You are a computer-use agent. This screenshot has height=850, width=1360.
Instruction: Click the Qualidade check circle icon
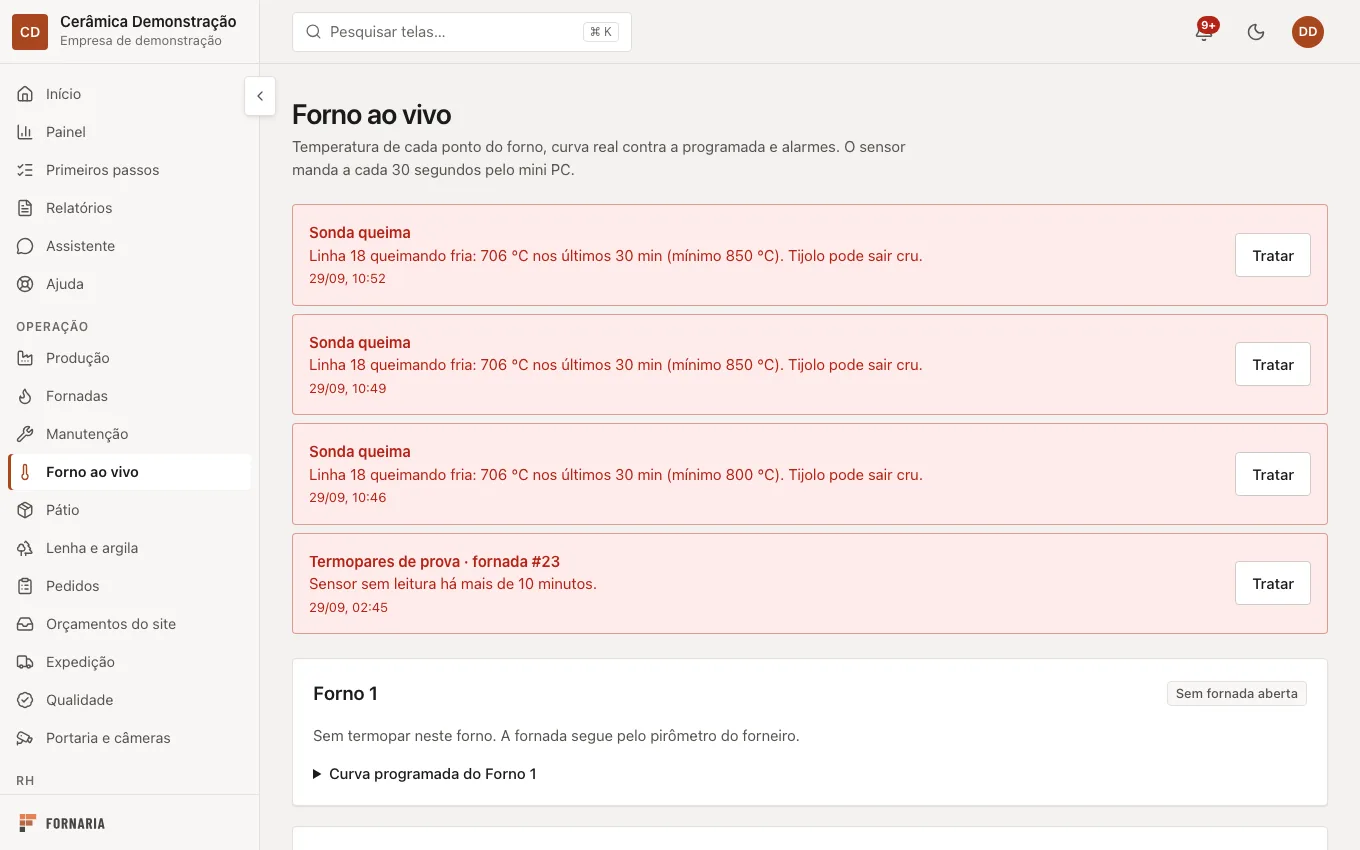click(26, 700)
